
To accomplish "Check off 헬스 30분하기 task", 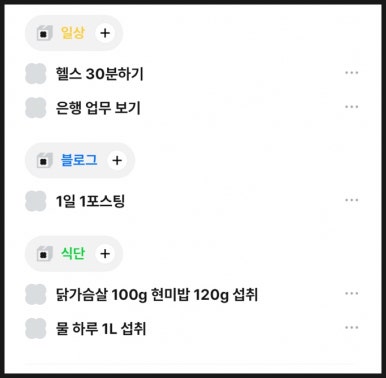I will (x=36, y=74).
